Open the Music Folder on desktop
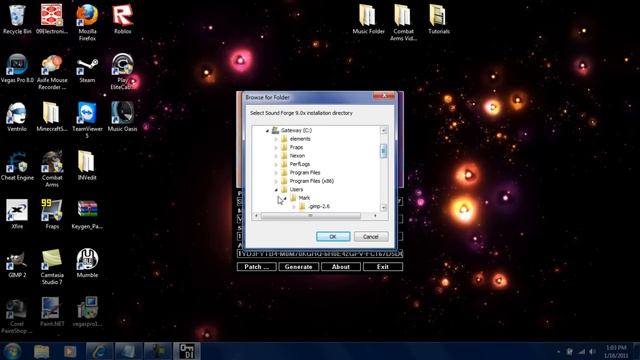Screen dimensions: 640x360 [368, 19]
